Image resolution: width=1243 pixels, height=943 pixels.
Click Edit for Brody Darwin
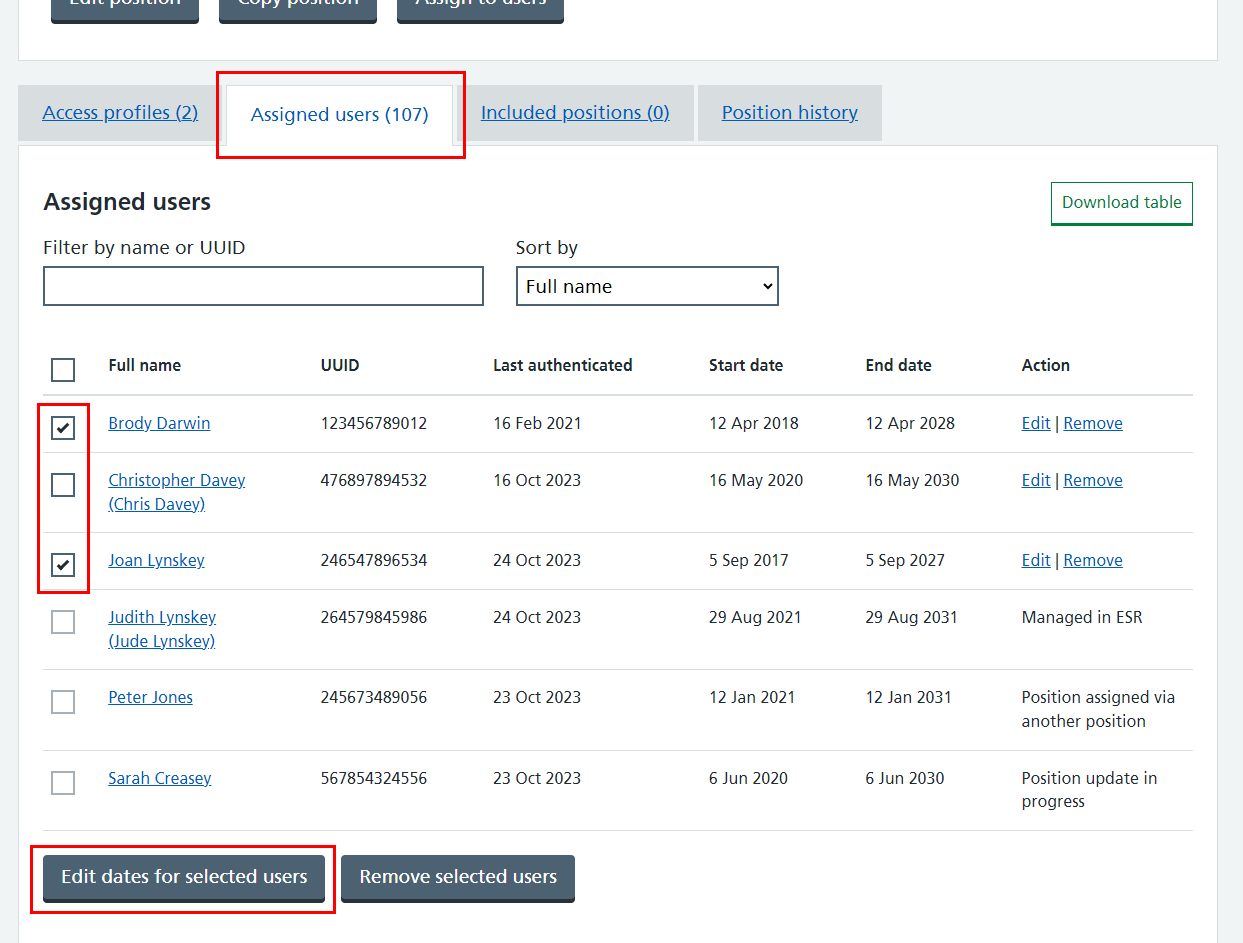tap(1036, 423)
